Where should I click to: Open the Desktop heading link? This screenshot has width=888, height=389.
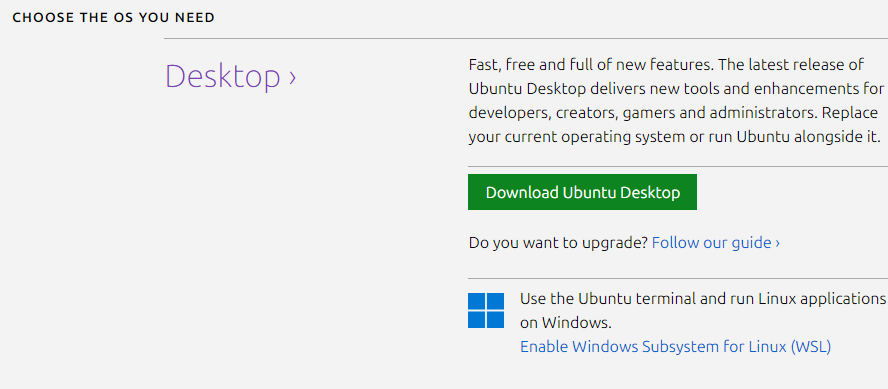point(230,76)
